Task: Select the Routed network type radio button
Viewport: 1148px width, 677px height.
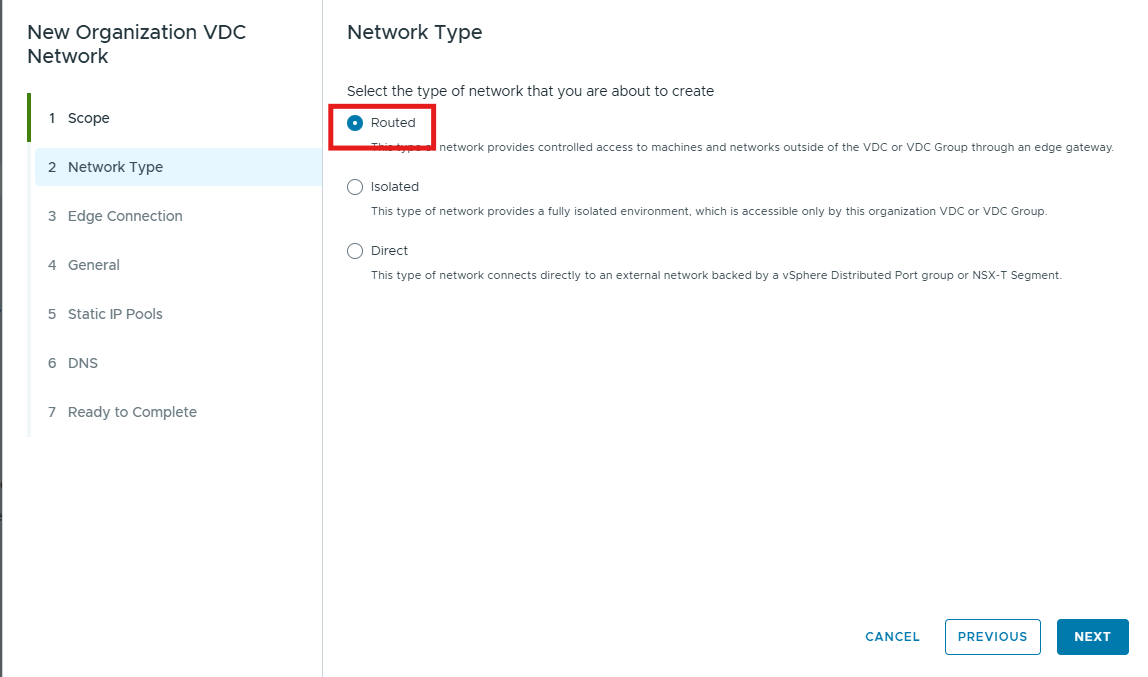Action: [x=355, y=123]
